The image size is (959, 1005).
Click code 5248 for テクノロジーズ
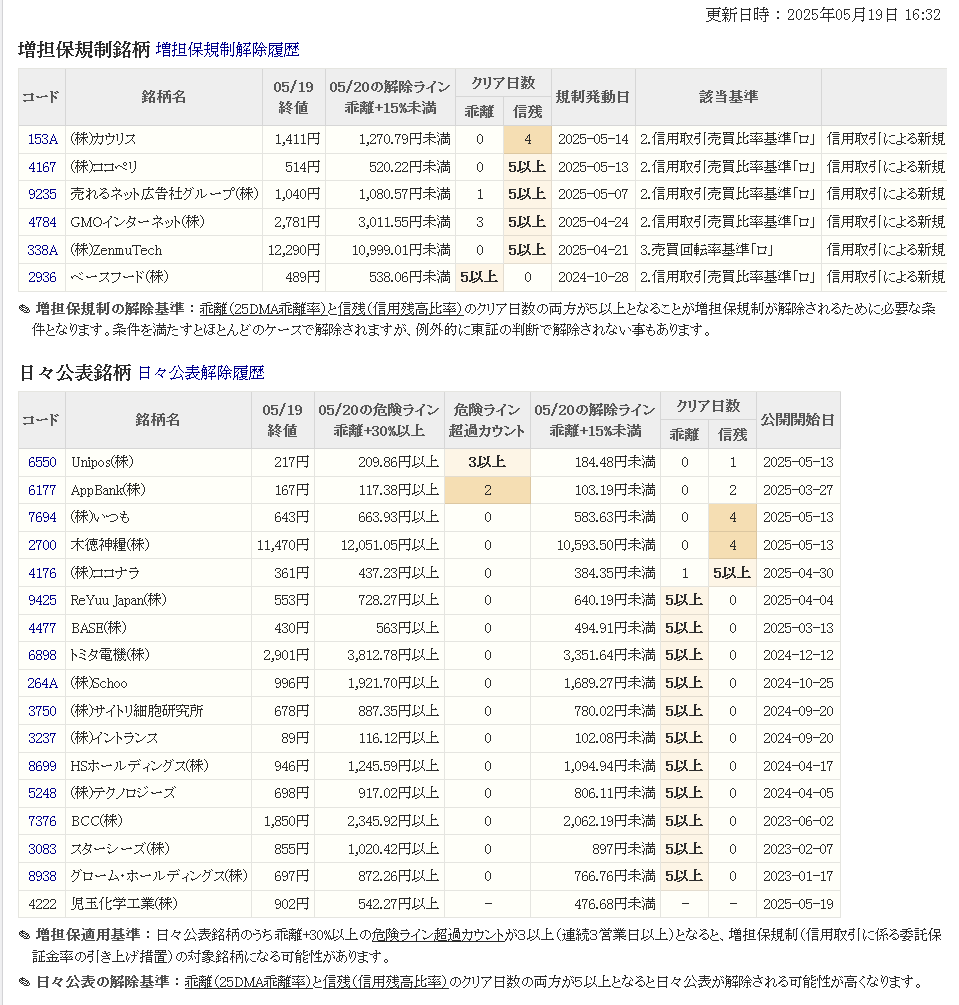42,793
